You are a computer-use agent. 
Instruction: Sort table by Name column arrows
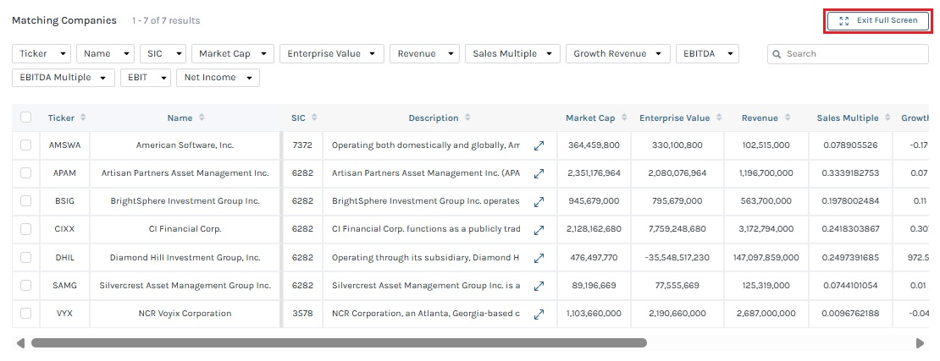click(x=201, y=118)
